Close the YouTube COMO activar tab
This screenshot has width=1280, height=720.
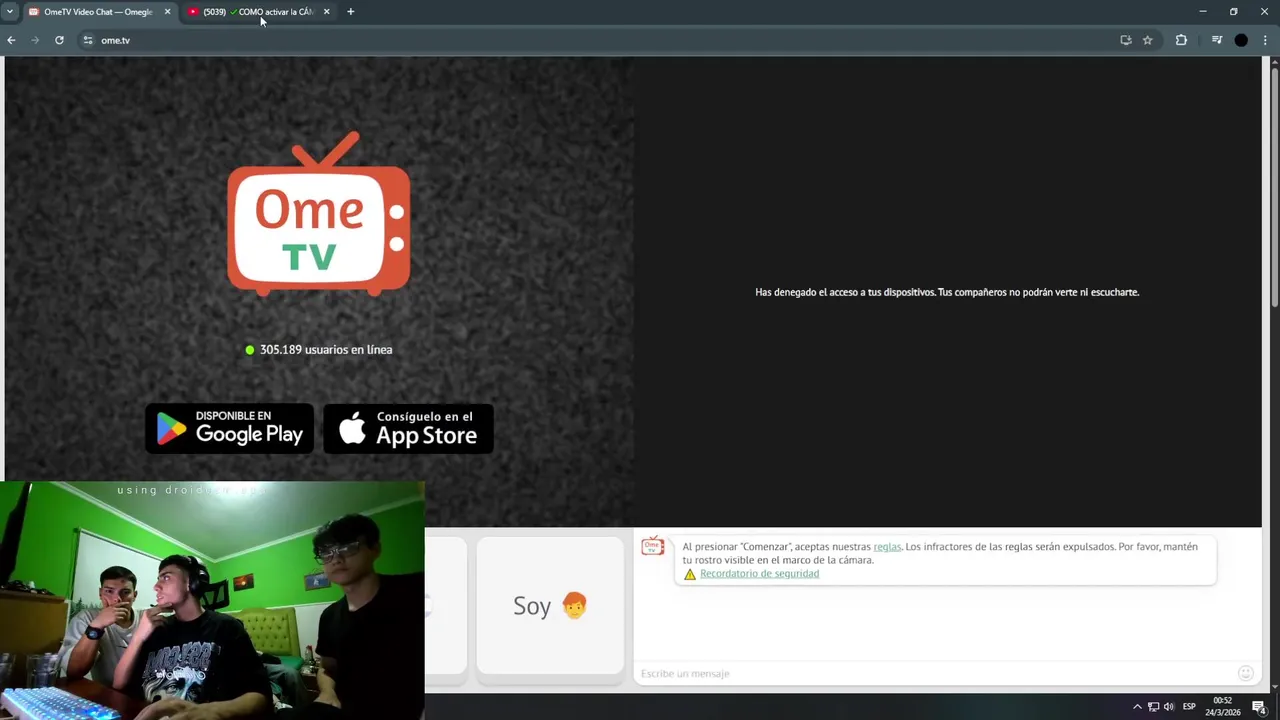[x=326, y=12]
